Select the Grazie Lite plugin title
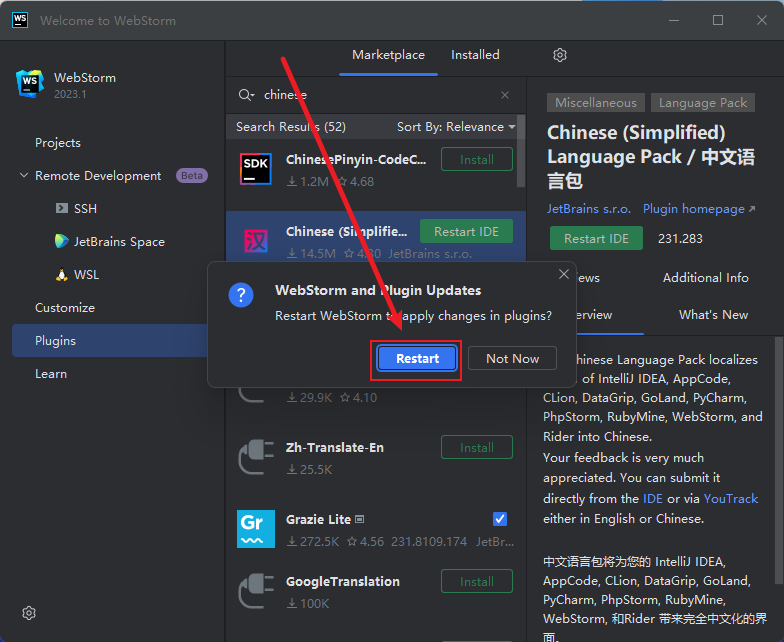The height and width of the screenshot is (642, 784). click(x=318, y=520)
